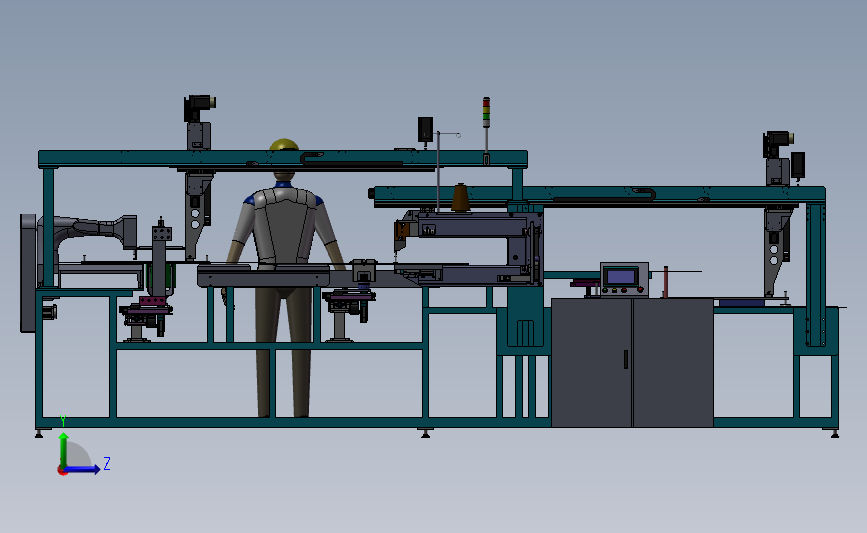Click the blue HMI touchscreen display
The width and height of the screenshot is (867, 533).
(621, 276)
